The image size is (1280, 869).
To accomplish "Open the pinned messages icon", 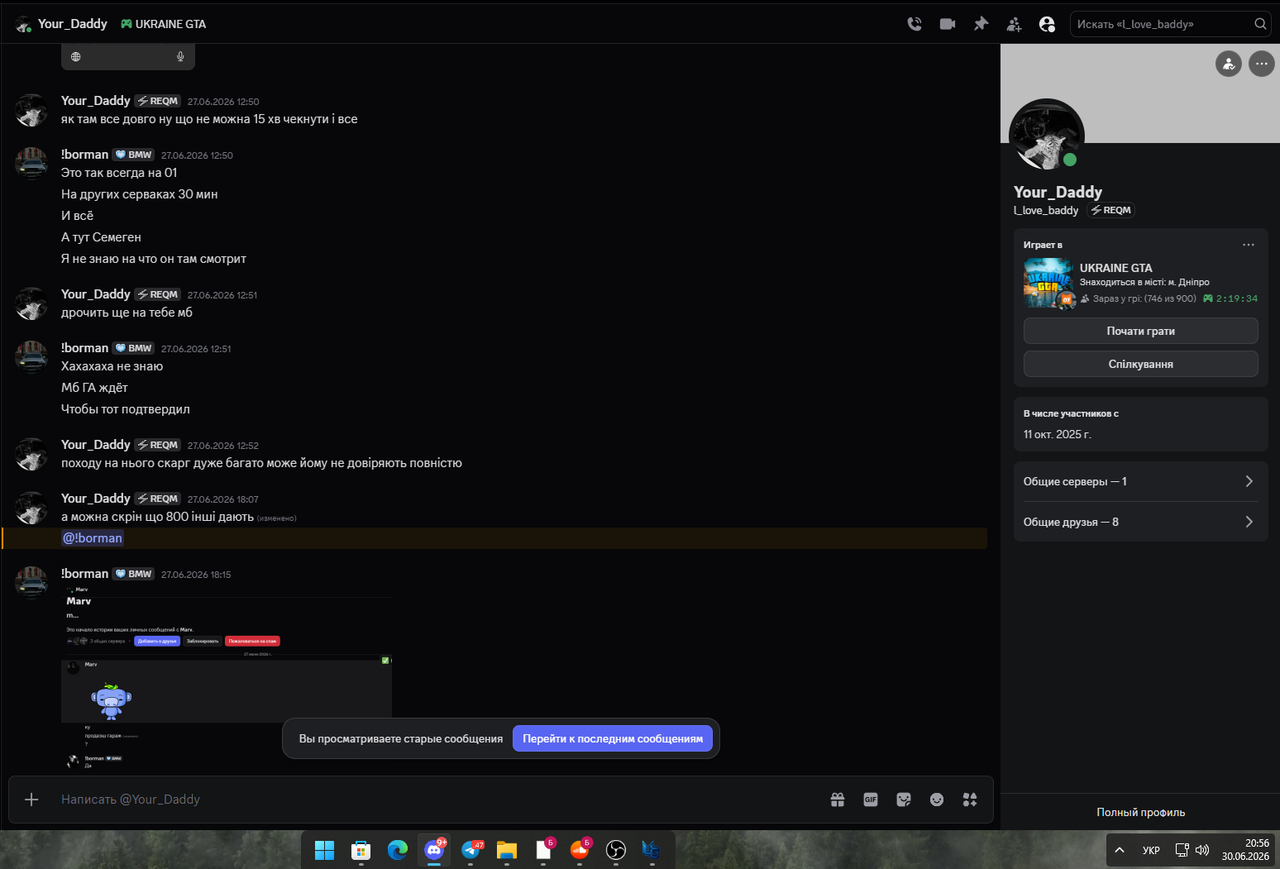I will pos(981,24).
